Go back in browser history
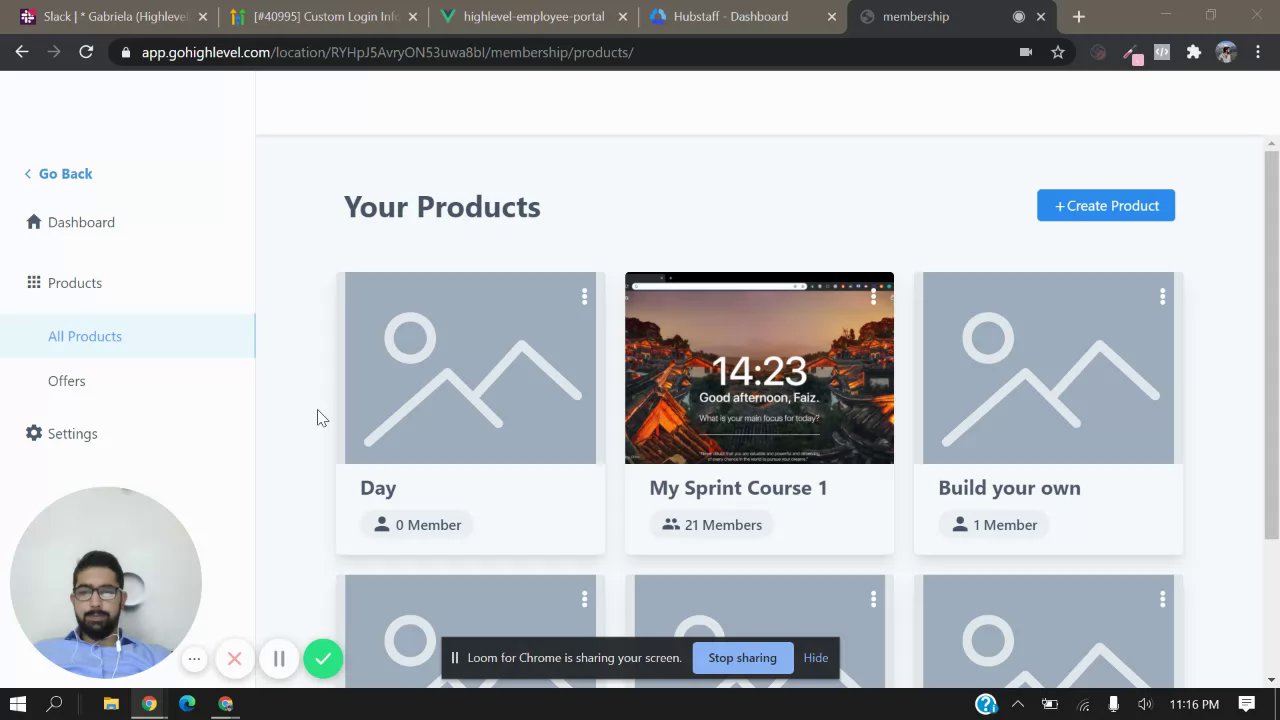The image size is (1280, 720). coord(22,52)
